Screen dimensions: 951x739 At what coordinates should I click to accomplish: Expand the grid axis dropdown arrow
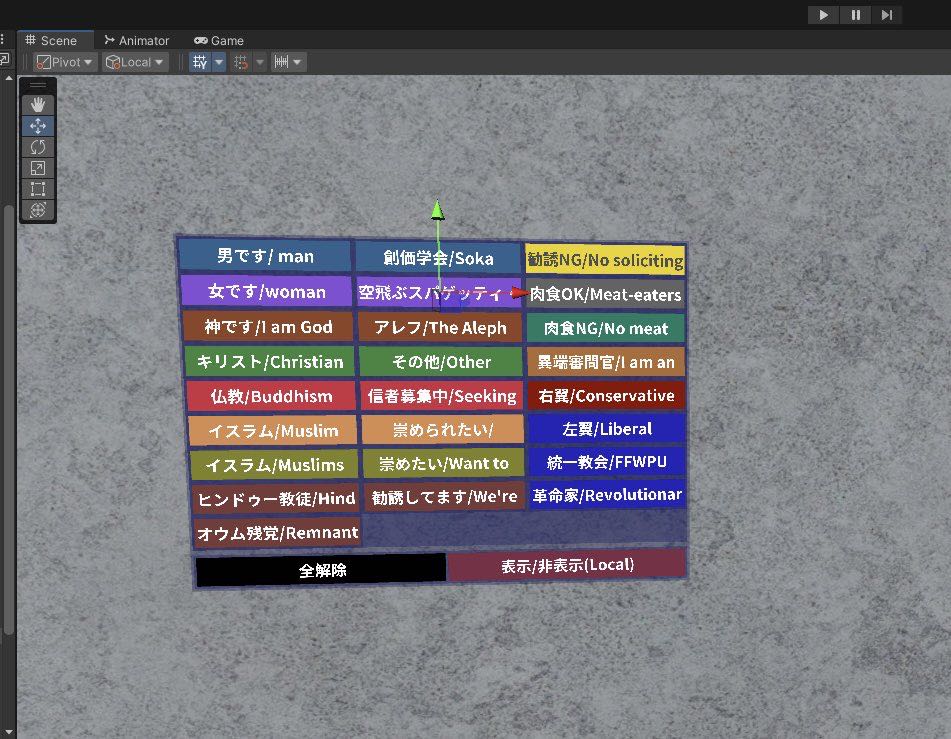click(x=219, y=62)
